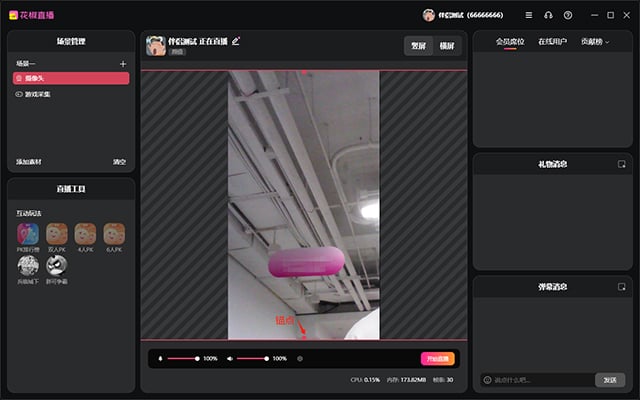Click the 开始直播 start button

(438, 359)
